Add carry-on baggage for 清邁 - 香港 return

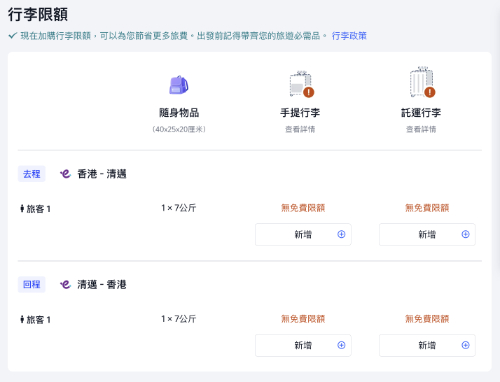[x=303, y=345]
